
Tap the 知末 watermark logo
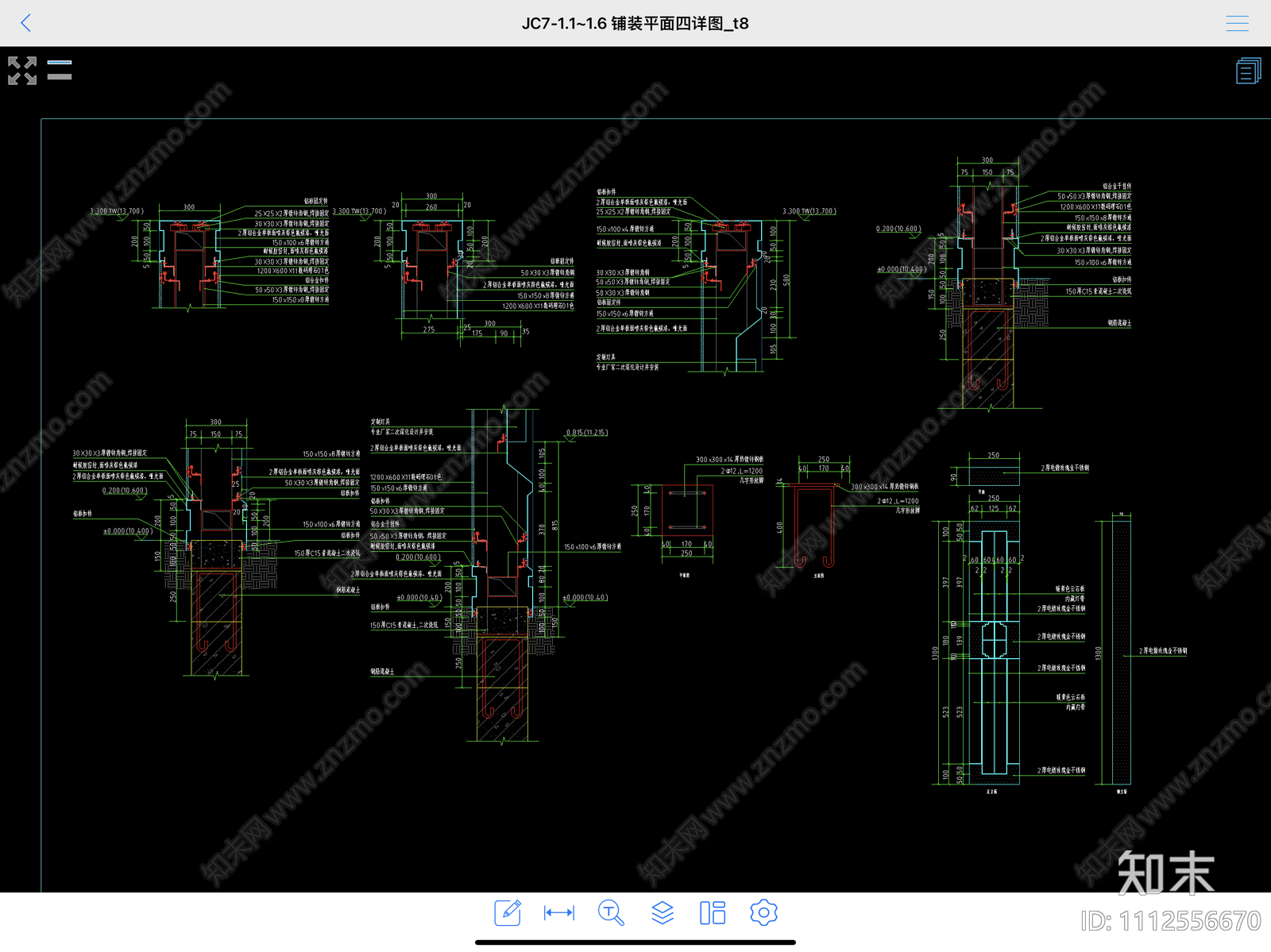1165,873
